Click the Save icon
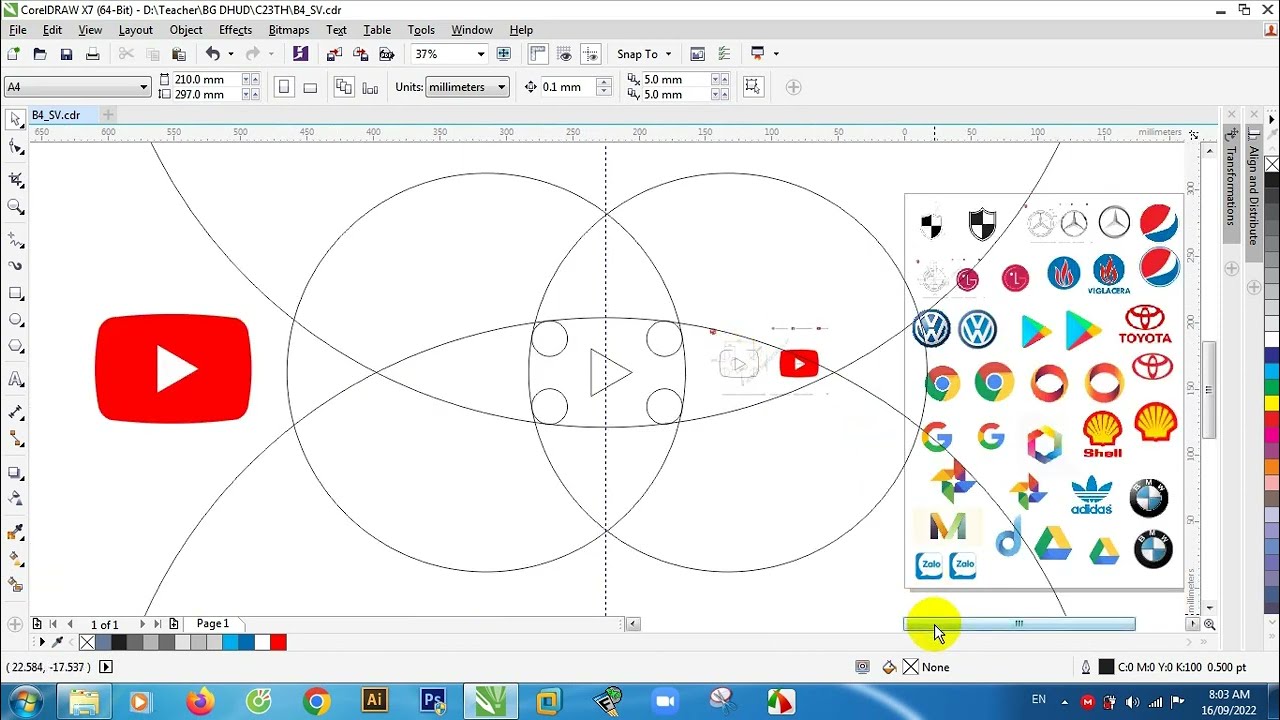The width and height of the screenshot is (1280, 720). point(66,54)
